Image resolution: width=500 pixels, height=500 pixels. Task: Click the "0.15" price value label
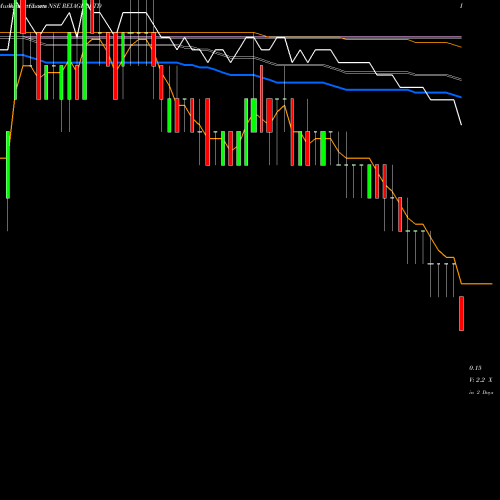[475, 368]
